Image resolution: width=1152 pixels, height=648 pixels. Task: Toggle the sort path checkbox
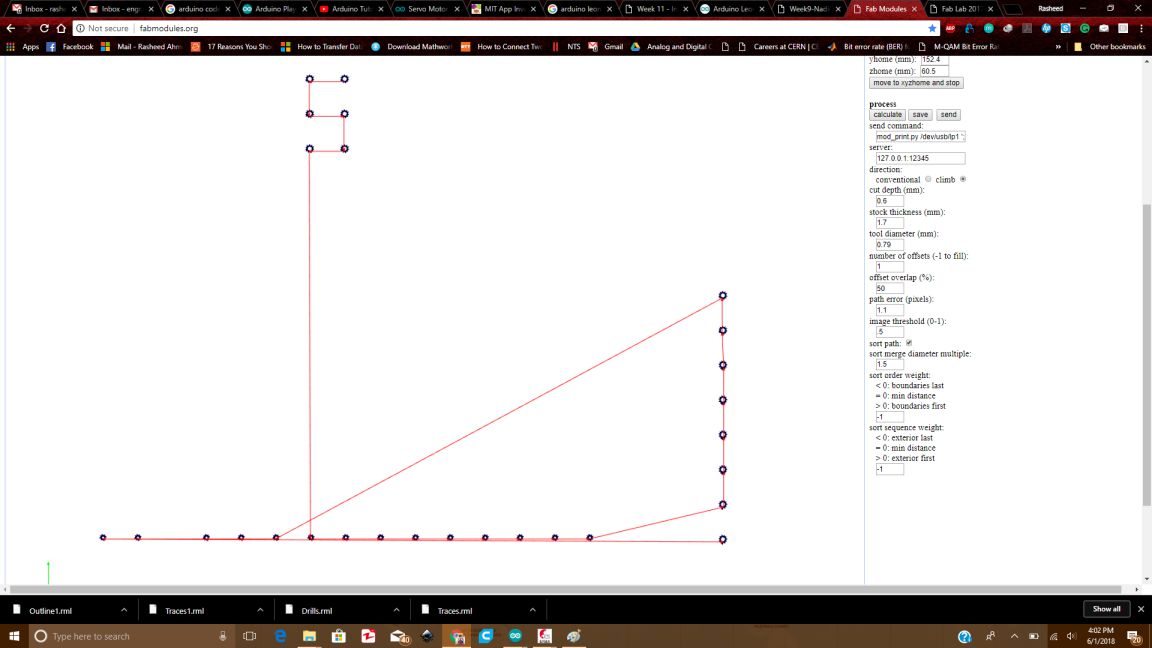[x=909, y=343]
